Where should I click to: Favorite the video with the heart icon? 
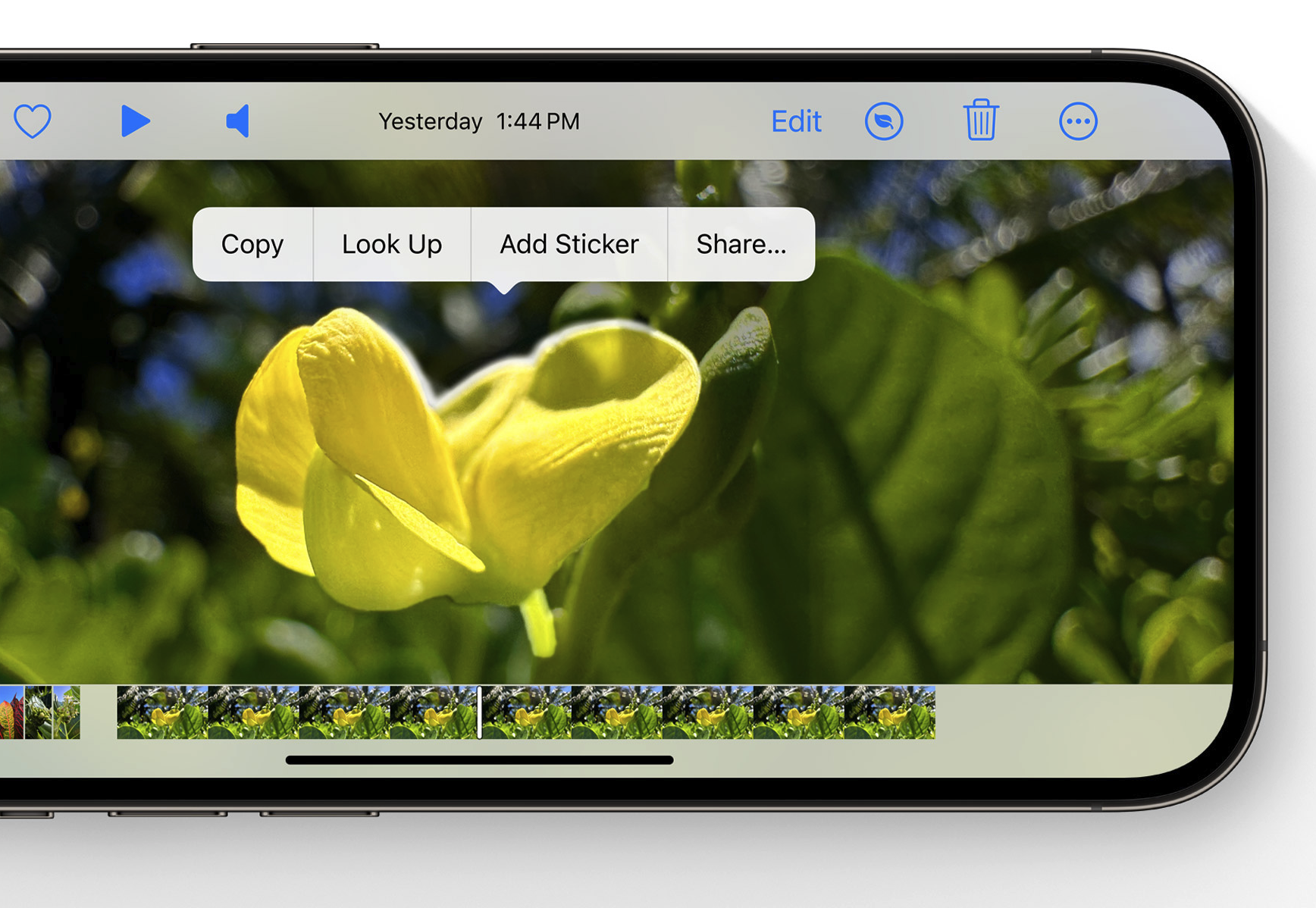click(33, 121)
